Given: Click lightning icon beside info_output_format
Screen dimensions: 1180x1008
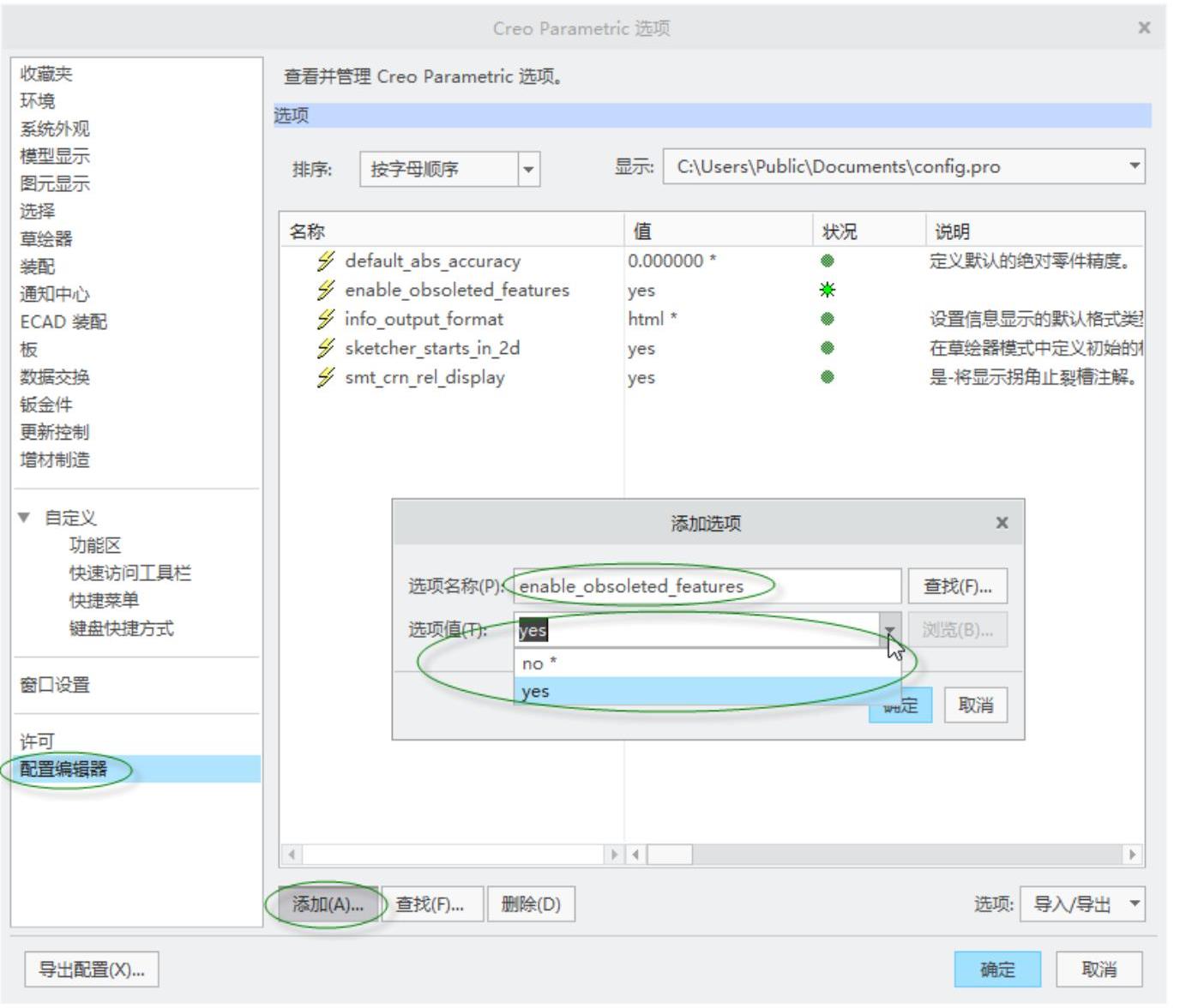Looking at the screenshot, I should tap(325, 319).
